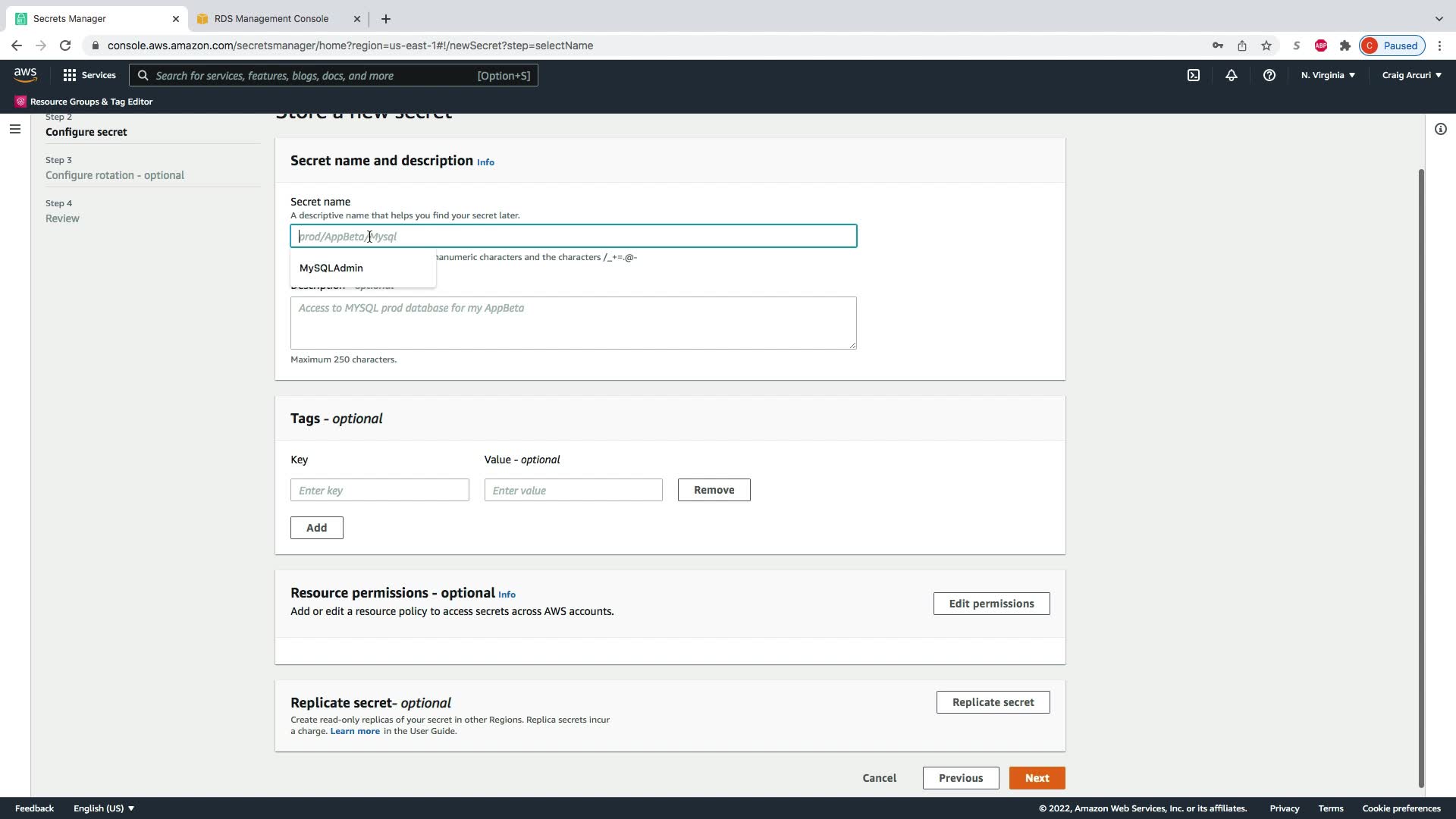Open the English (US) language selector
Screen dimensions: 1456x819
point(103,808)
